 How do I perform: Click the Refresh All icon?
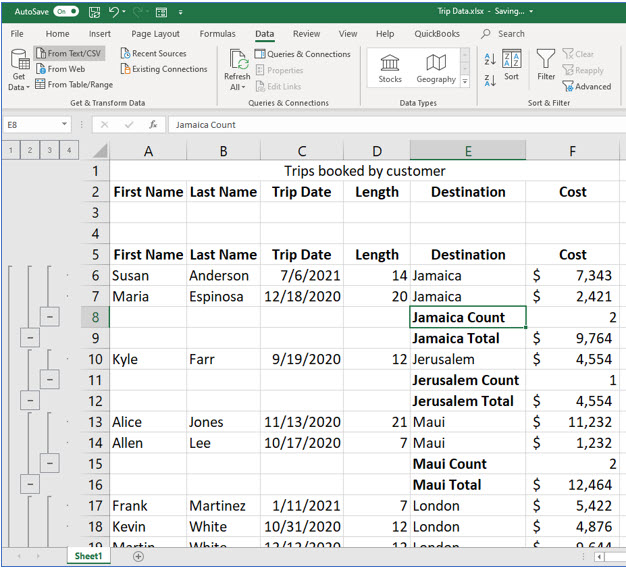[x=238, y=60]
